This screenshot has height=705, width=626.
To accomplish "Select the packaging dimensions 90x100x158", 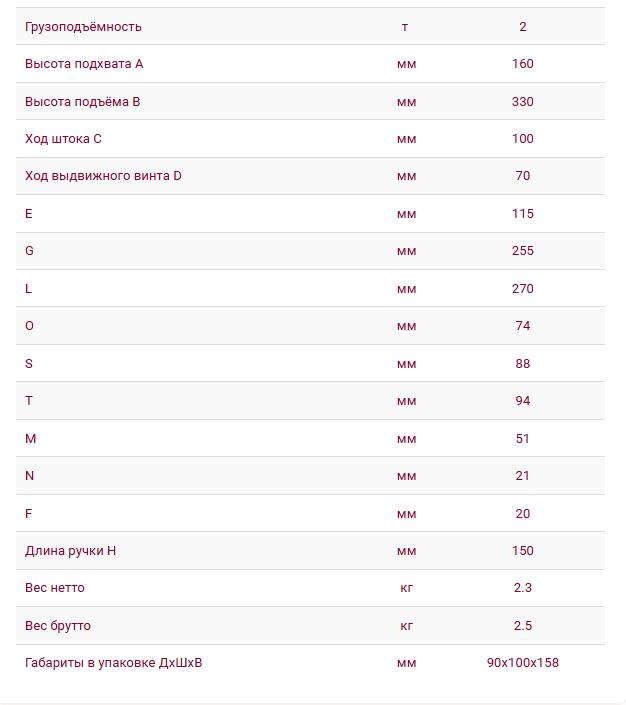I will point(523,663).
